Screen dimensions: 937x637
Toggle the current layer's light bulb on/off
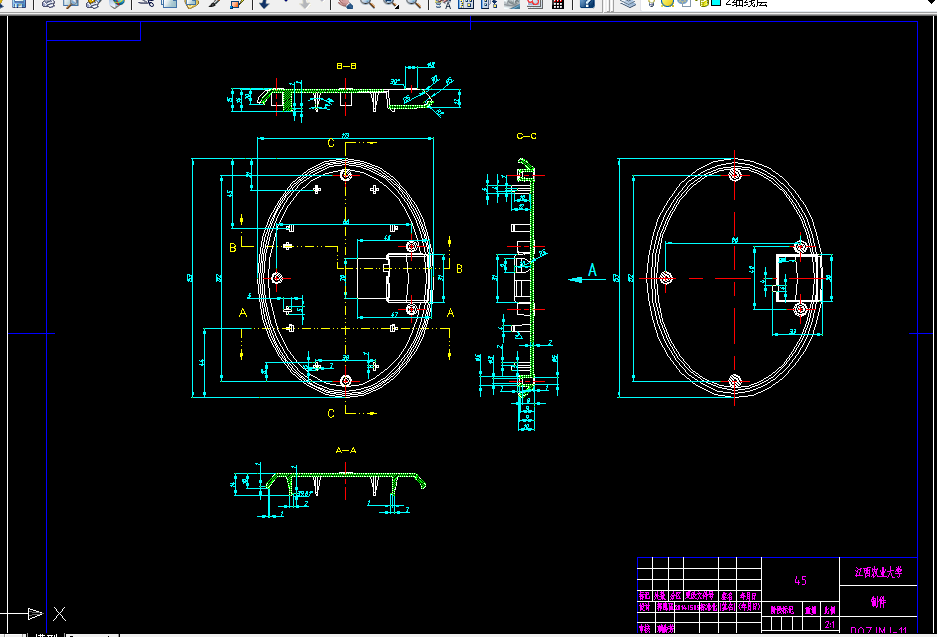click(x=652, y=3)
